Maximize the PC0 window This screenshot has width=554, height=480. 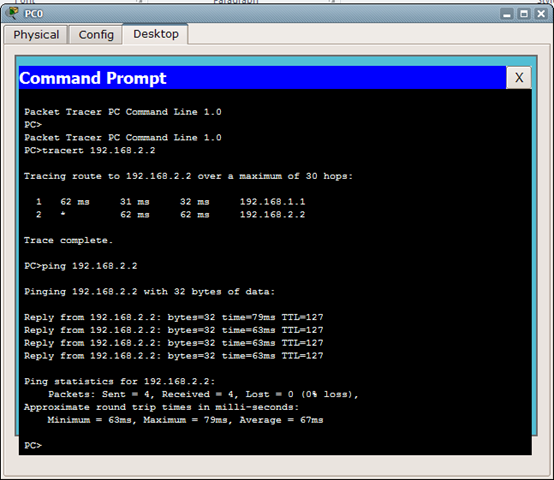coord(524,14)
